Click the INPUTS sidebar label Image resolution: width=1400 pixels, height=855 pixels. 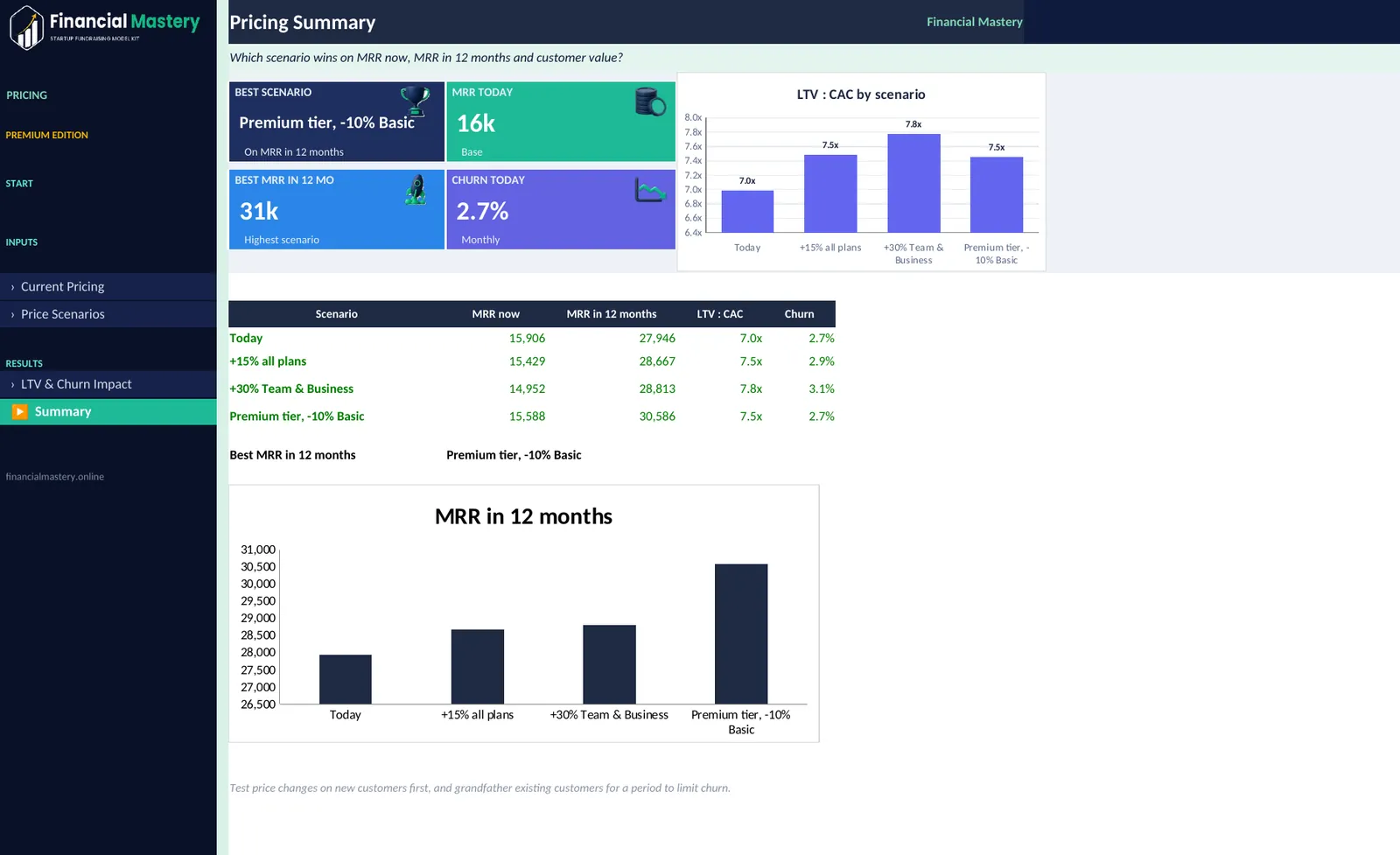tap(22, 242)
